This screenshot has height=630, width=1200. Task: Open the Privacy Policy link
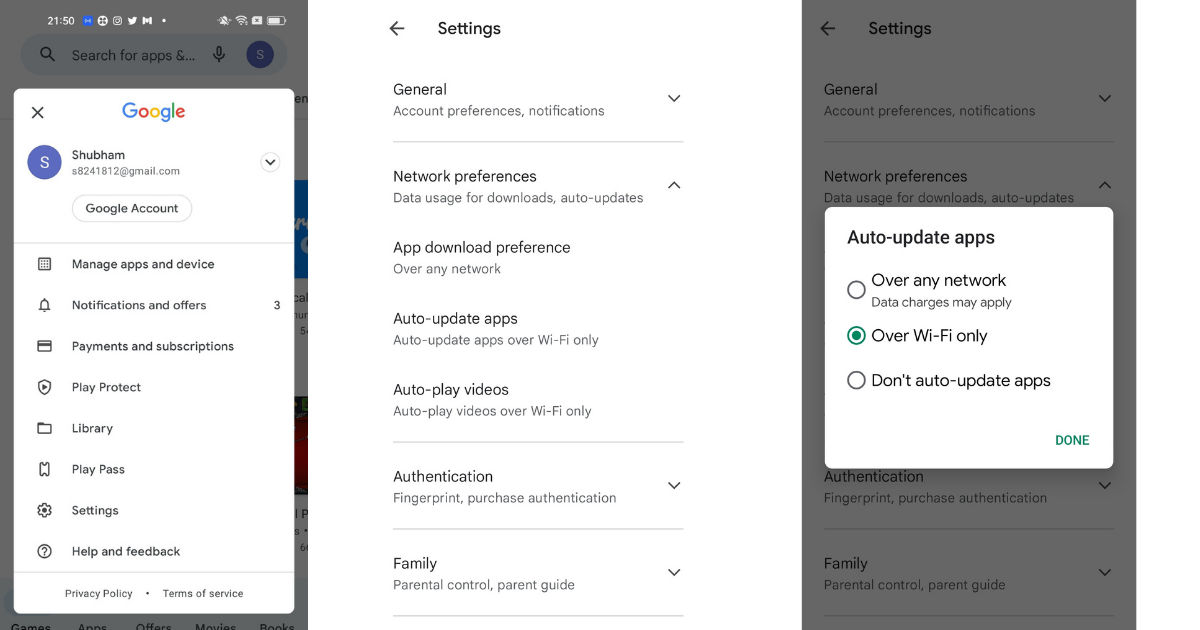click(x=99, y=593)
